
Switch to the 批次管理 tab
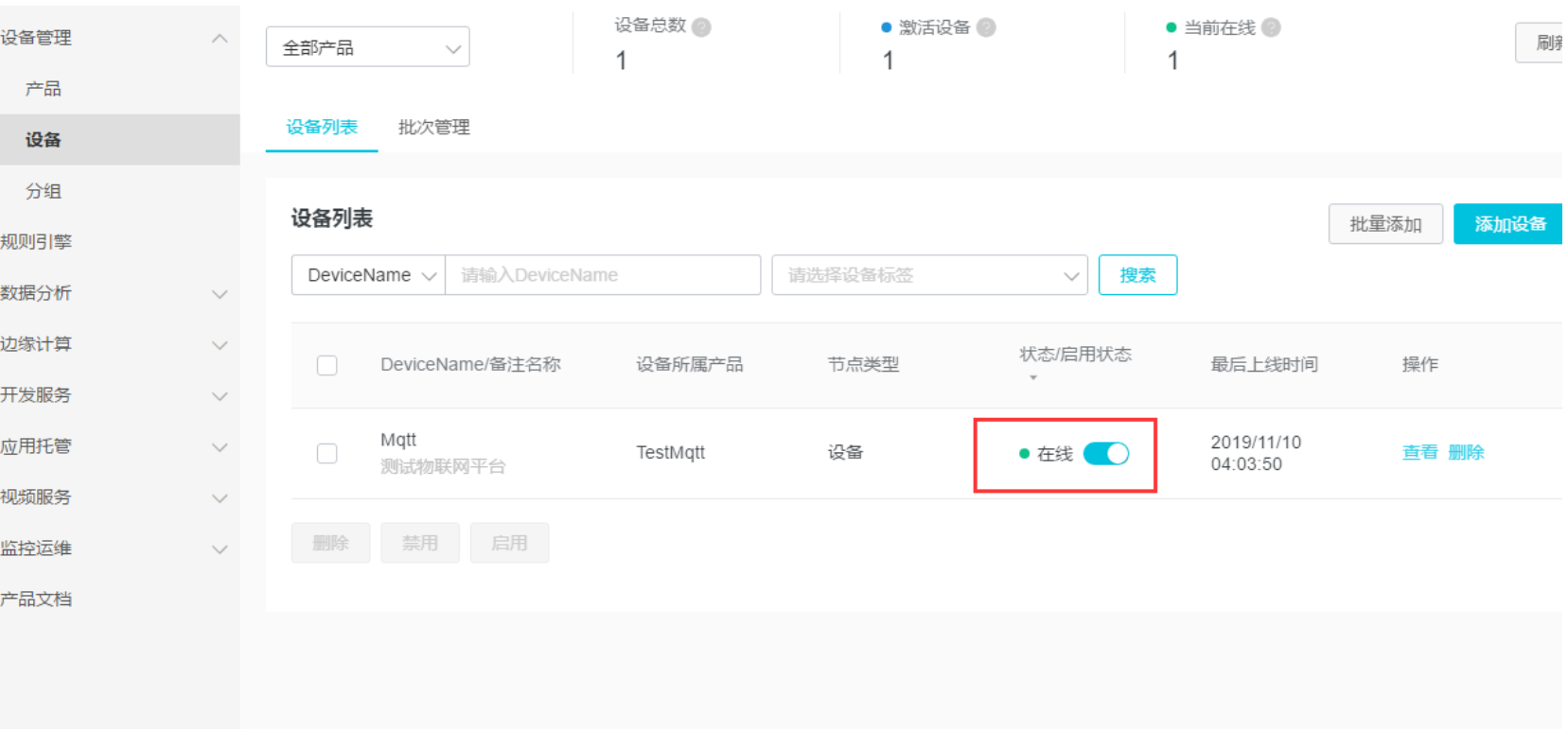click(434, 128)
